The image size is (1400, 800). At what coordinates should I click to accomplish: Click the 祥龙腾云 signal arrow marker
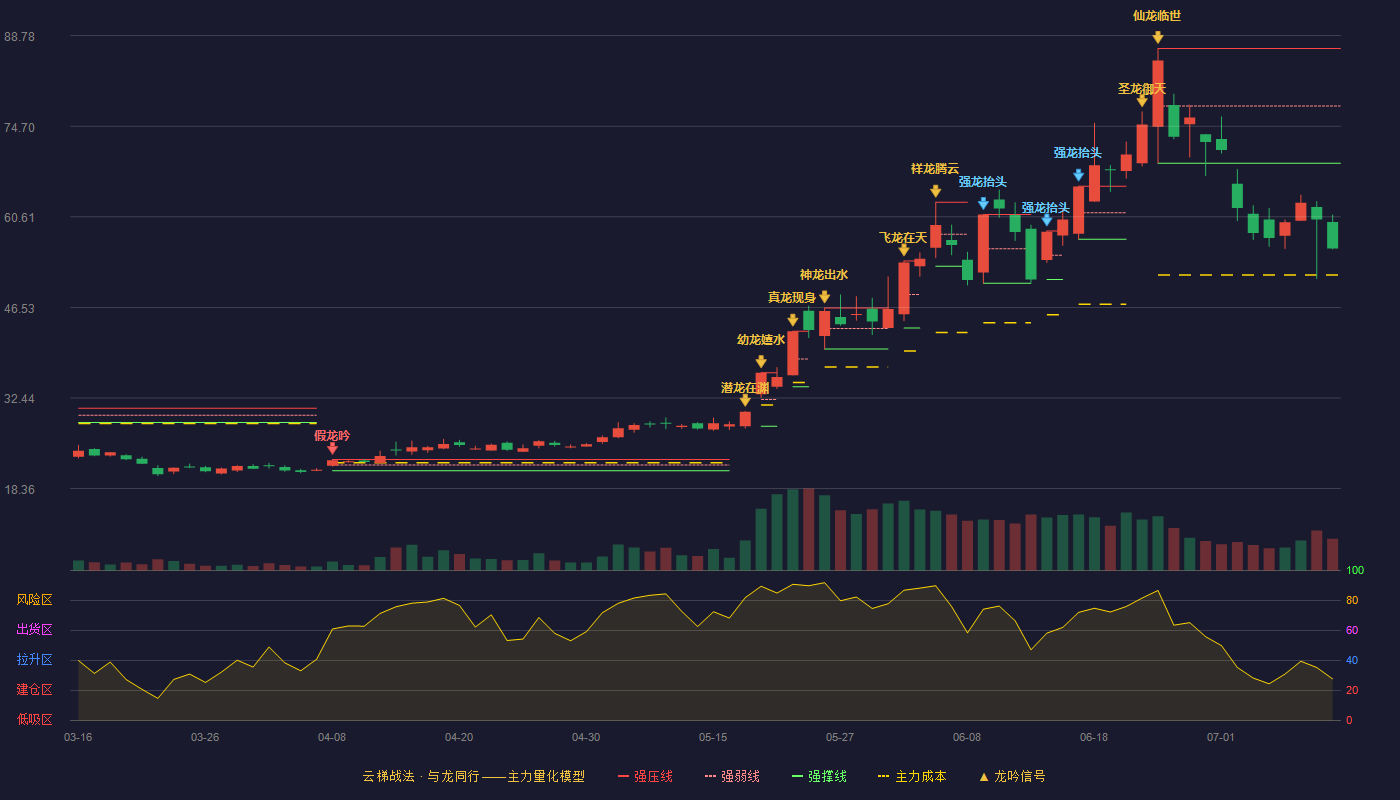935,191
